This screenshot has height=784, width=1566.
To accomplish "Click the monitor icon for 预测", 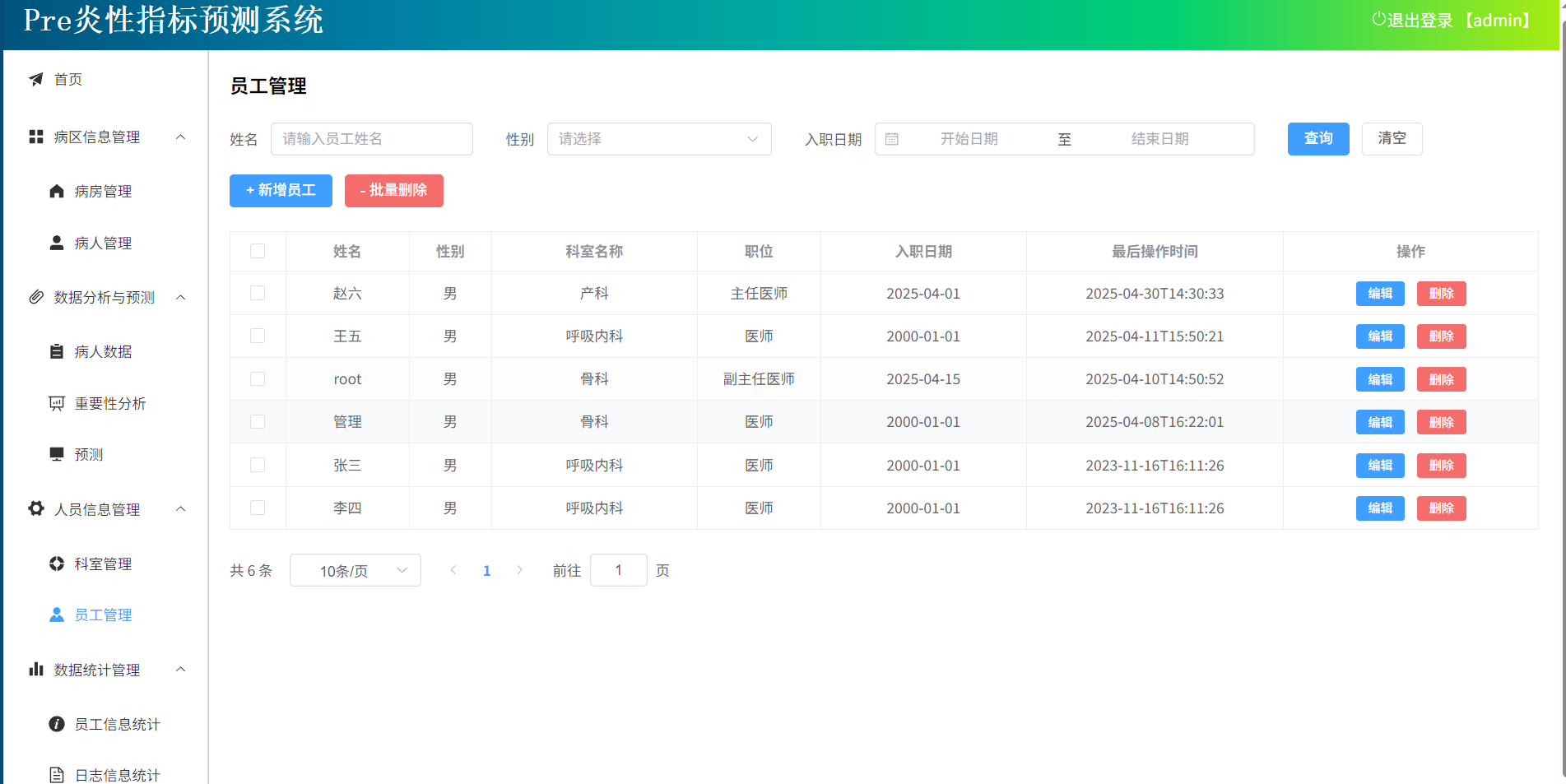I will click(x=57, y=454).
